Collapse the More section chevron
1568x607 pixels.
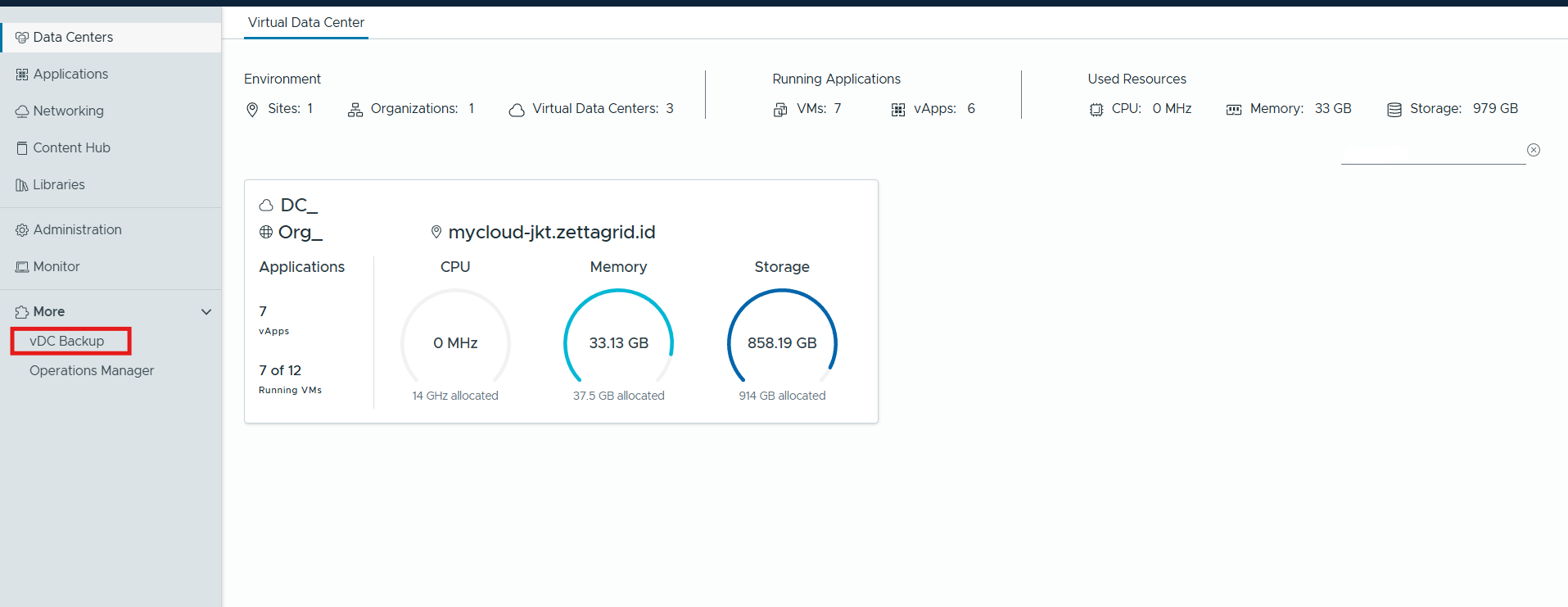[206, 312]
